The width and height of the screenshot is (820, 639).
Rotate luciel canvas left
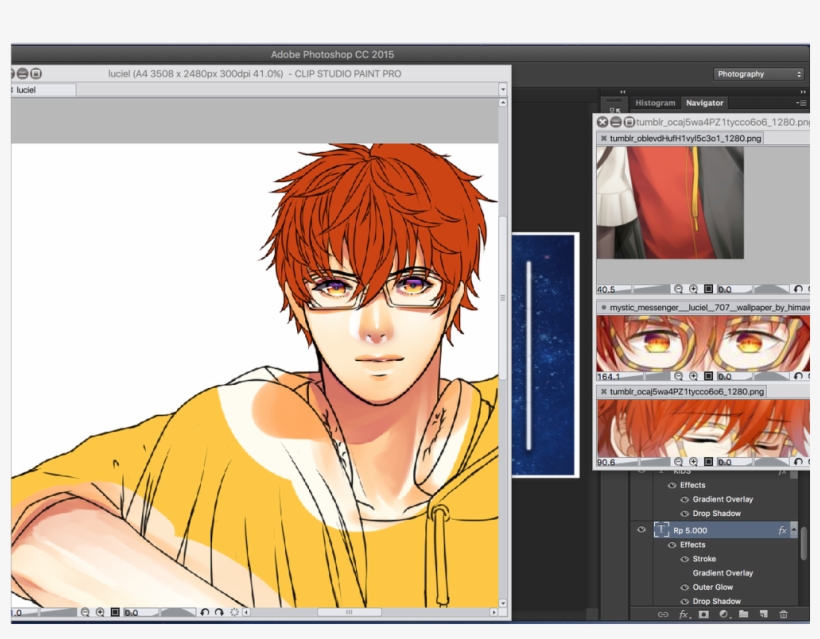tap(204, 612)
